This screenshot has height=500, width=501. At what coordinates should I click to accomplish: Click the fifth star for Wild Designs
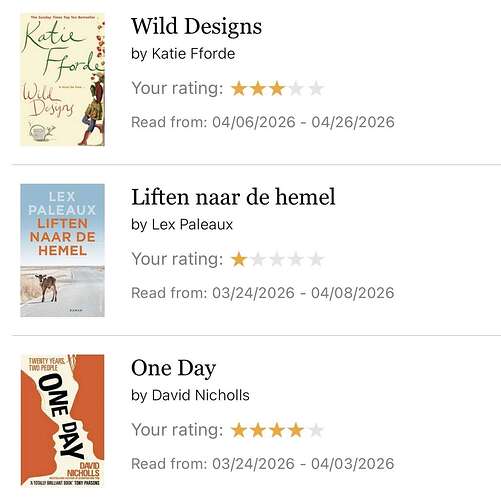point(315,89)
